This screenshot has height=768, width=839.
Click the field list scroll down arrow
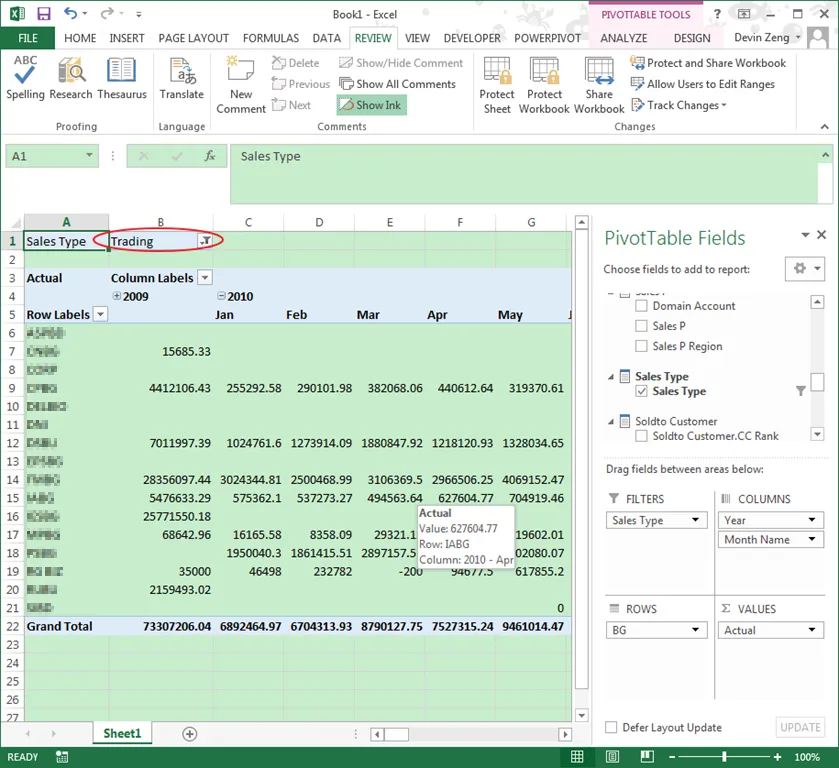coord(817,434)
